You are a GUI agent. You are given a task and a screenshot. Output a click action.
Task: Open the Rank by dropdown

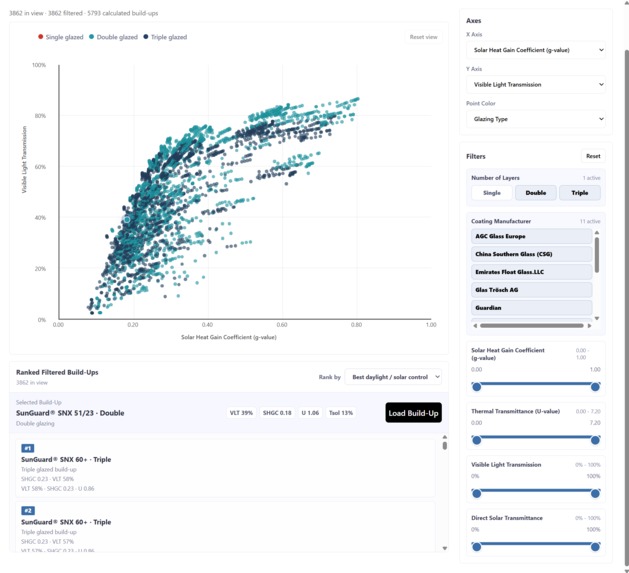[393, 377]
